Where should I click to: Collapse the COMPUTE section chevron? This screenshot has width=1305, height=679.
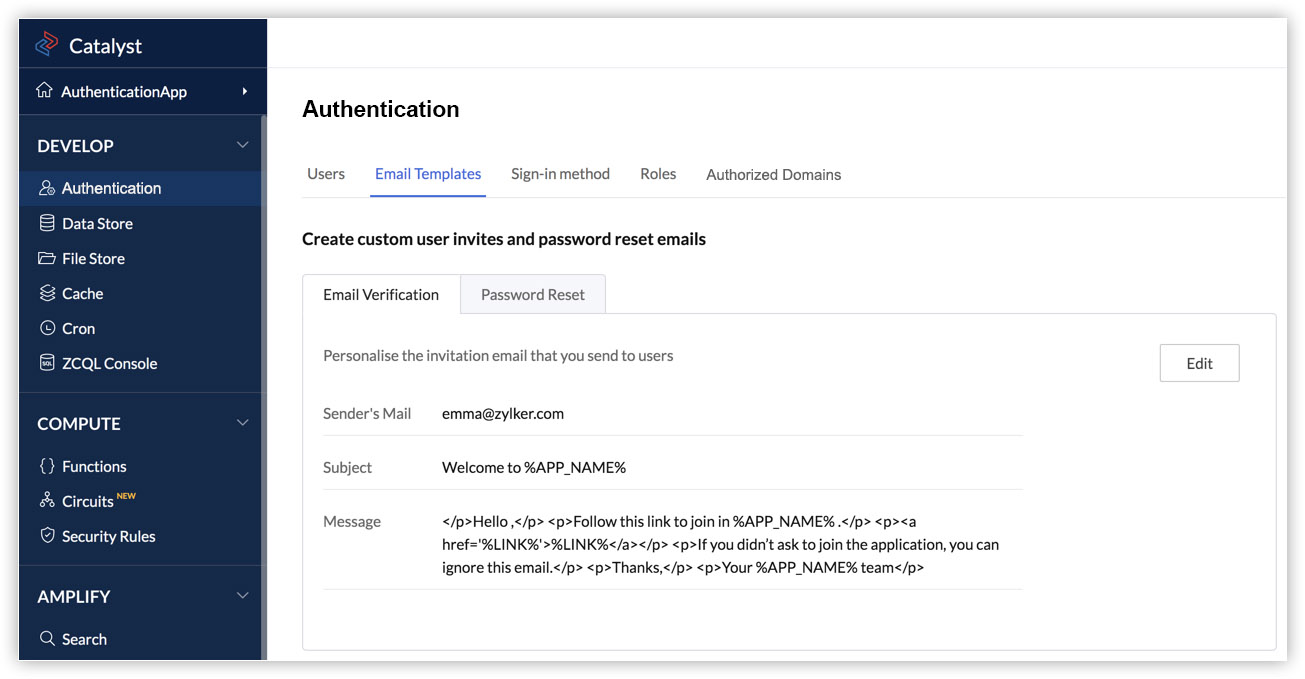click(x=242, y=423)
